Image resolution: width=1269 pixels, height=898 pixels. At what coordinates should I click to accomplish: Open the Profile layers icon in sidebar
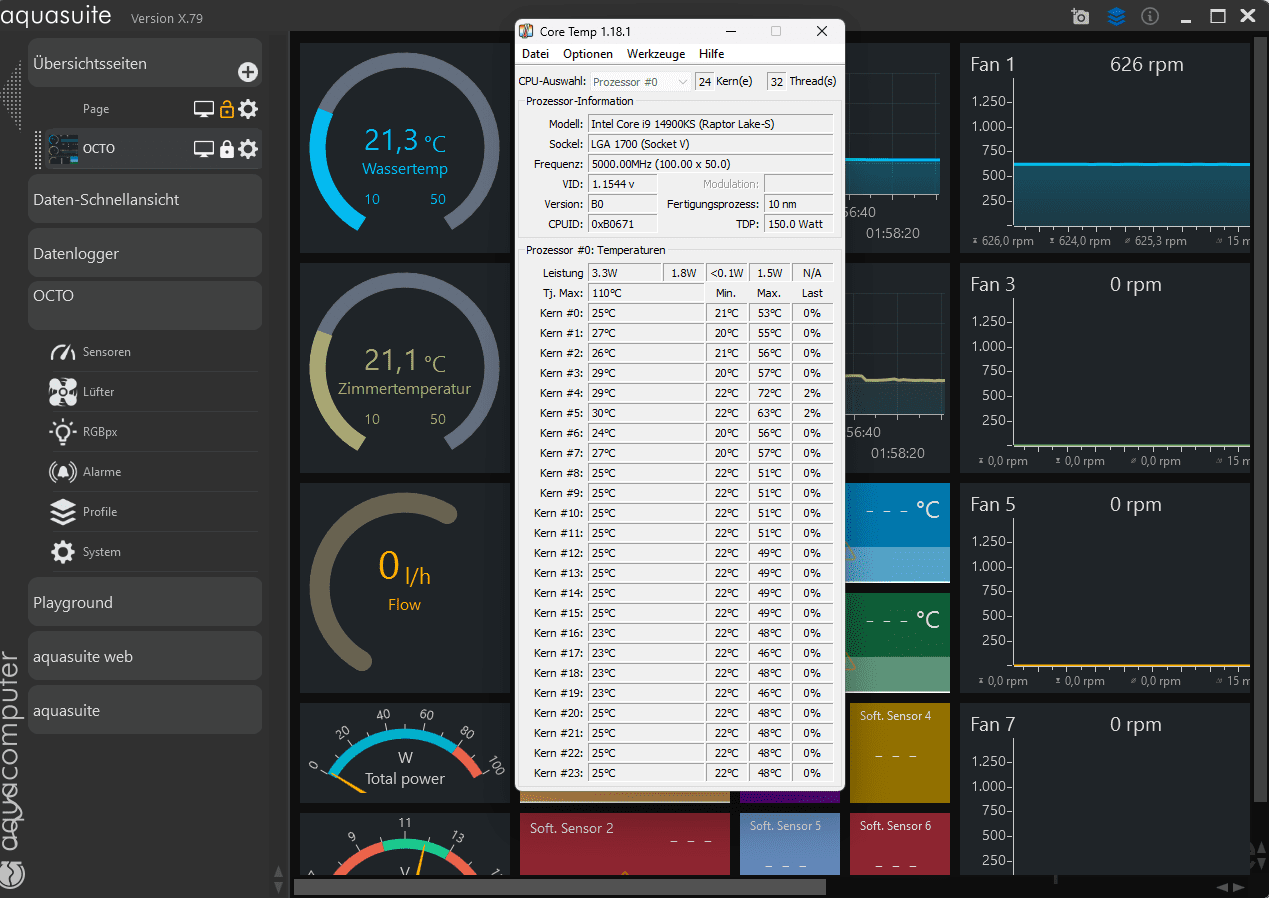coord(63,512)
